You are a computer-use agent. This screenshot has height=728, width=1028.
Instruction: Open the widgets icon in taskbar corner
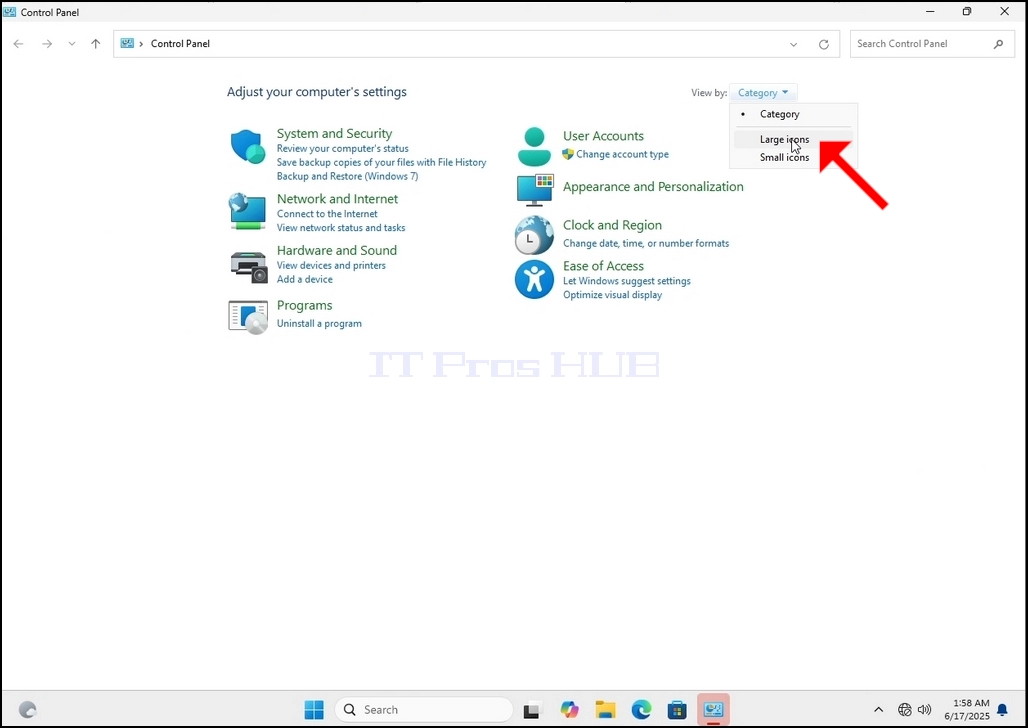(x=28, y=710)
